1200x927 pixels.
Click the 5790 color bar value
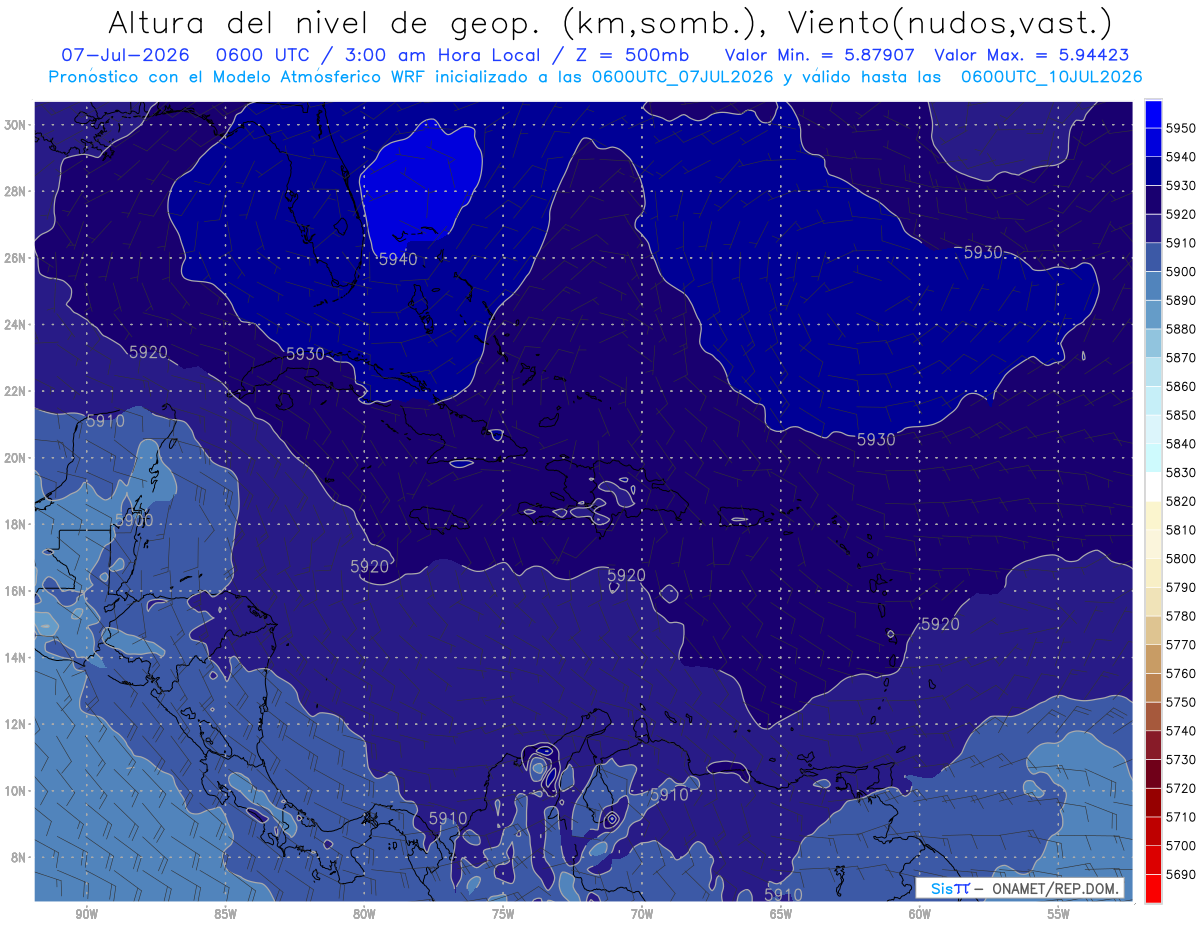pos(1181,587)
